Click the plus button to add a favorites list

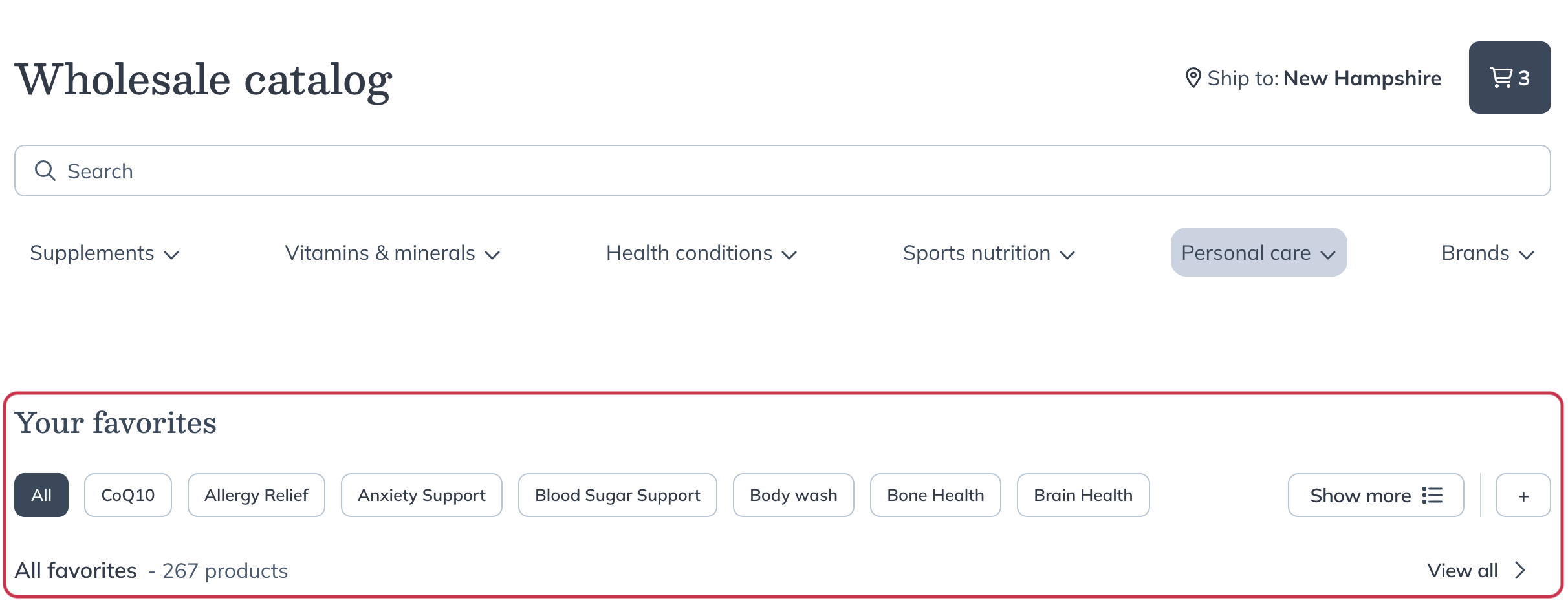pyautogui.click(x=1523, y=496)
